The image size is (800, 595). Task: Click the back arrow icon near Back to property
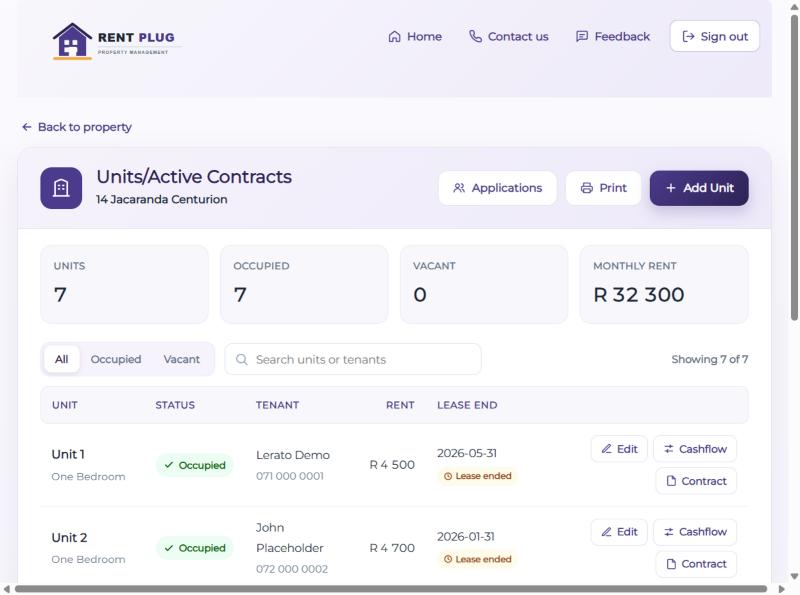(x=27, y=127)
